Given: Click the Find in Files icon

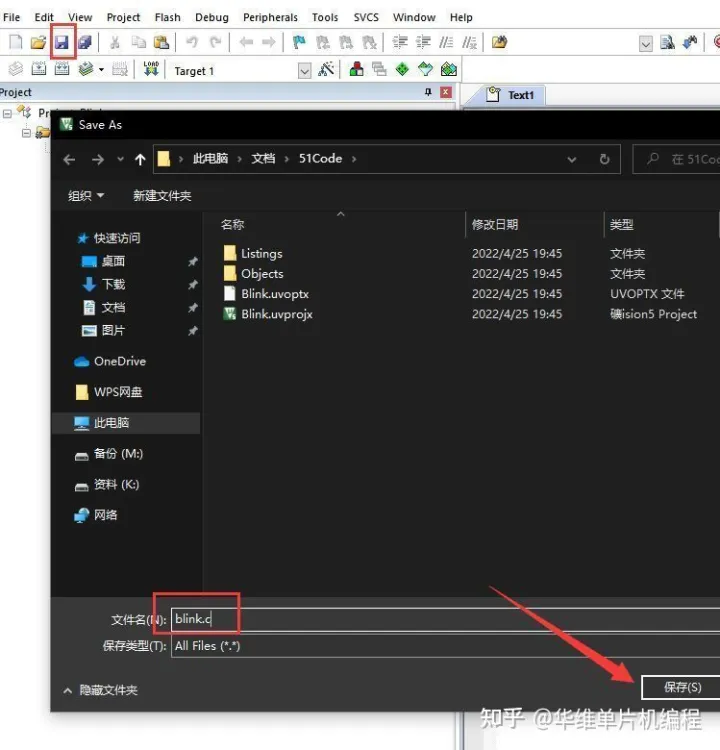Looking at the screenshot, I should 499,42.
